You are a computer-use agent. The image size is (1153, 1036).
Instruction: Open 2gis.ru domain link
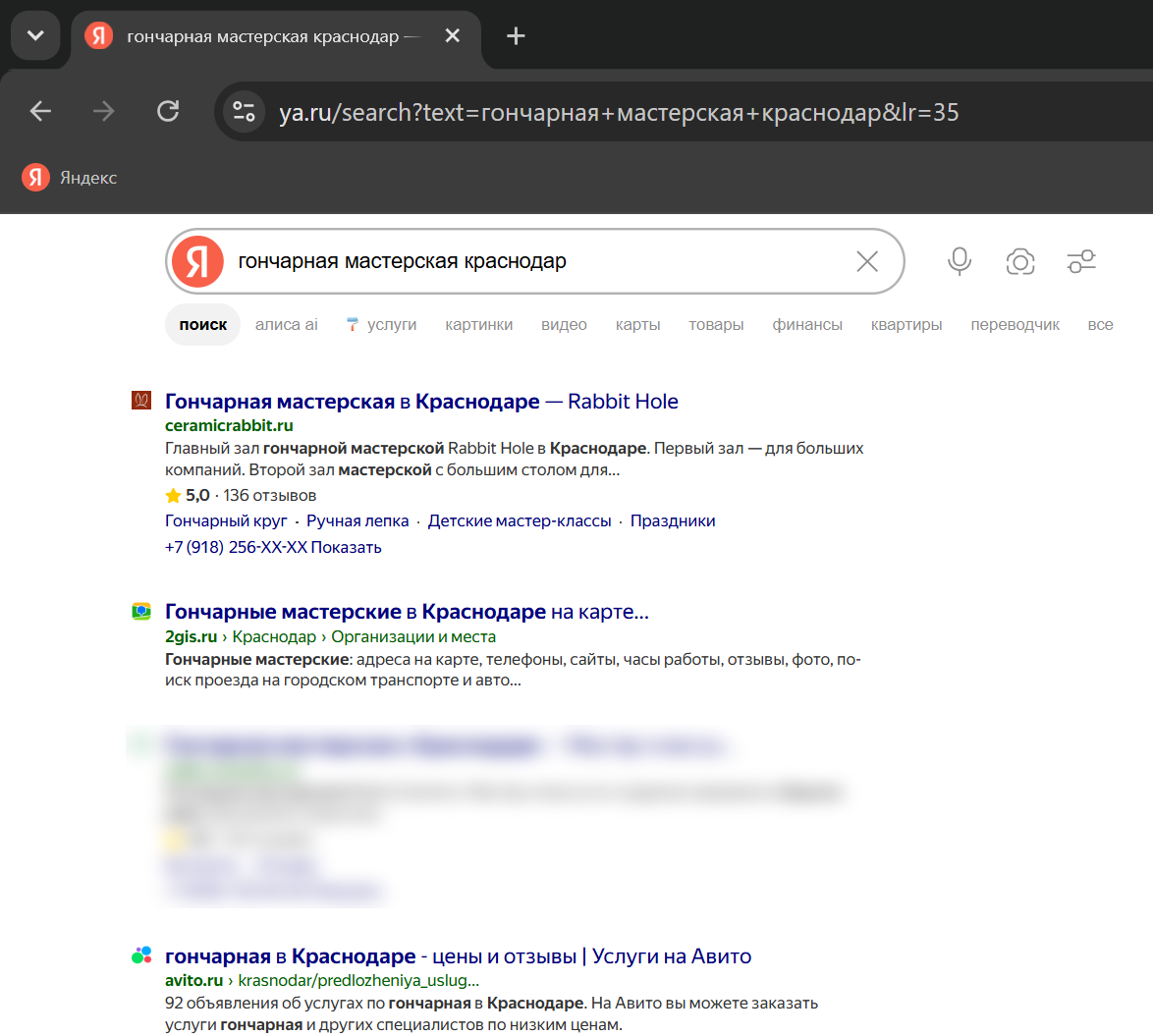(x=191, y=636)
